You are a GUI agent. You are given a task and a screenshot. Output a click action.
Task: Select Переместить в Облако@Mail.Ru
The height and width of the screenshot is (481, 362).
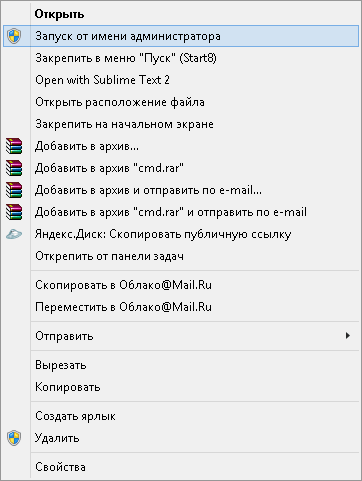click(x=181, y=307)
